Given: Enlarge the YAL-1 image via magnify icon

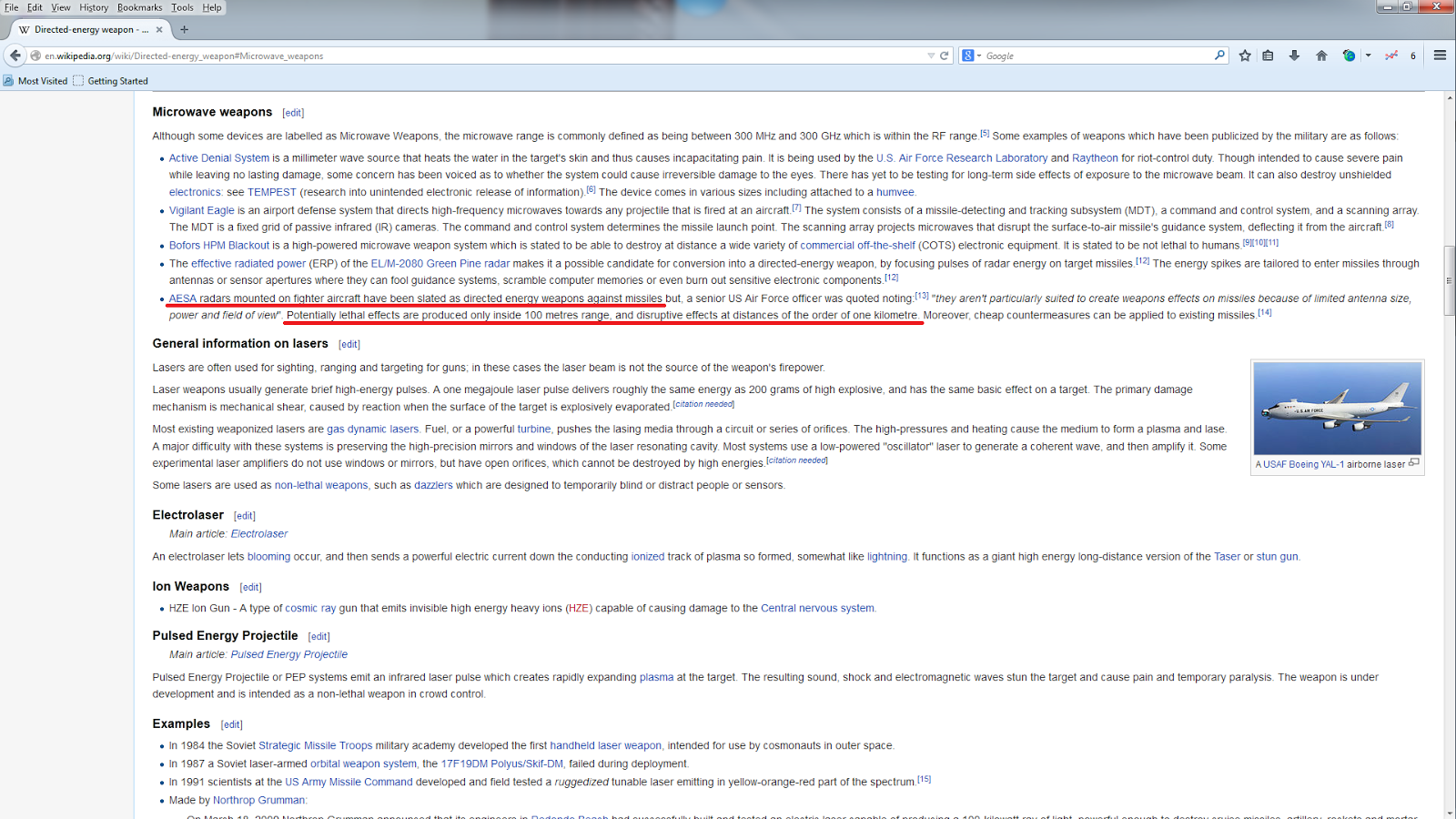Looking at the screenshot, I should click(x=1413, y=463).
